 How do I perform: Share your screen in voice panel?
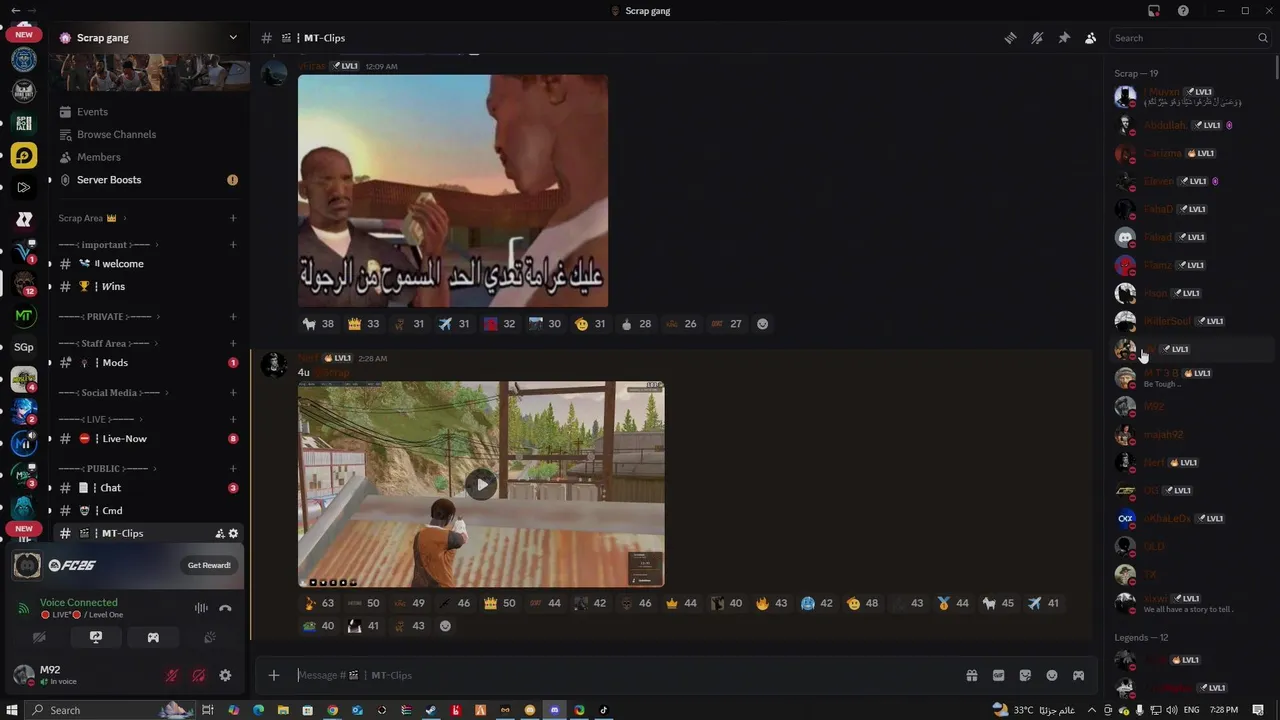coord(96,637)
